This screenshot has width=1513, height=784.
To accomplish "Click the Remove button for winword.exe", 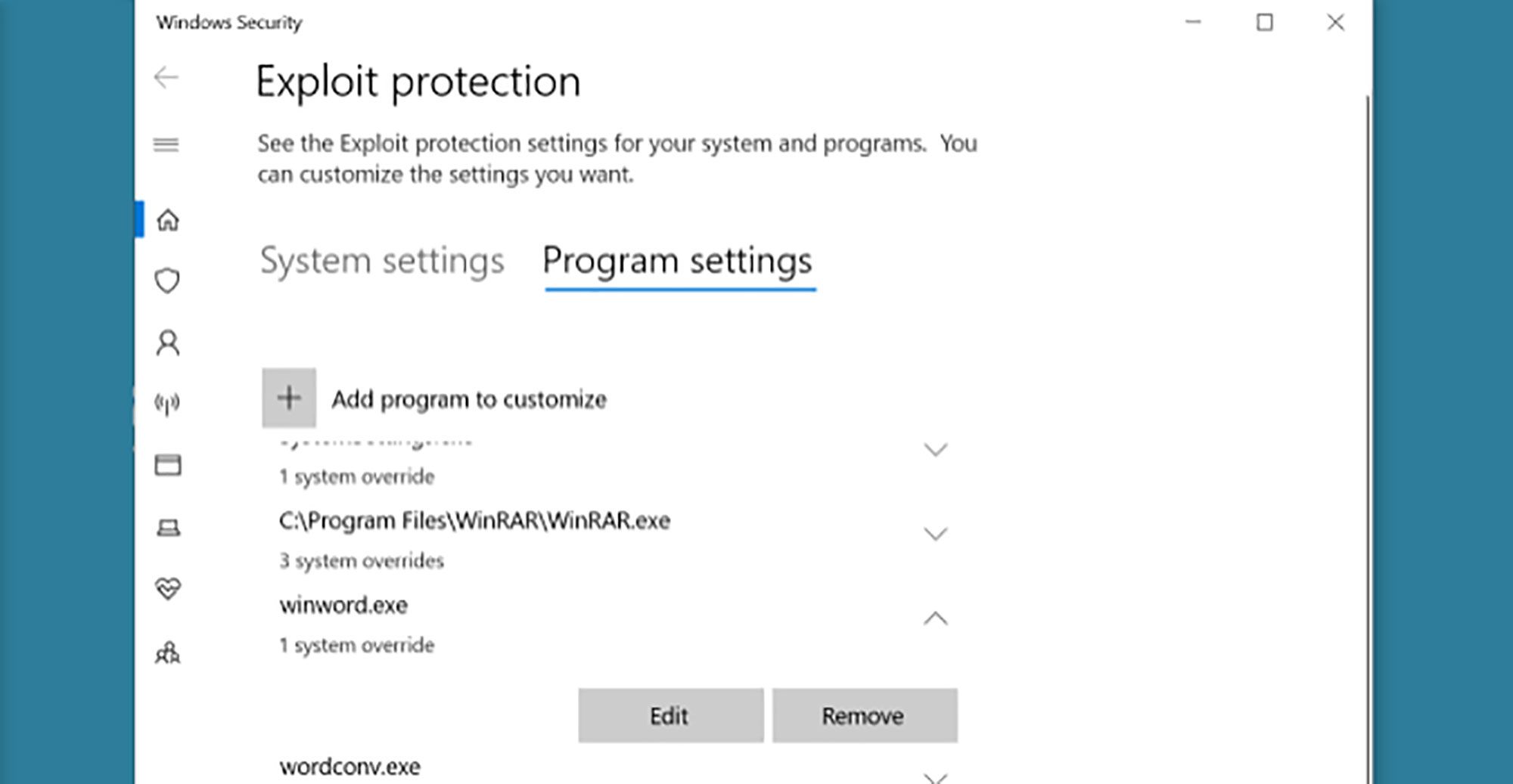I will tap(864, 715).
